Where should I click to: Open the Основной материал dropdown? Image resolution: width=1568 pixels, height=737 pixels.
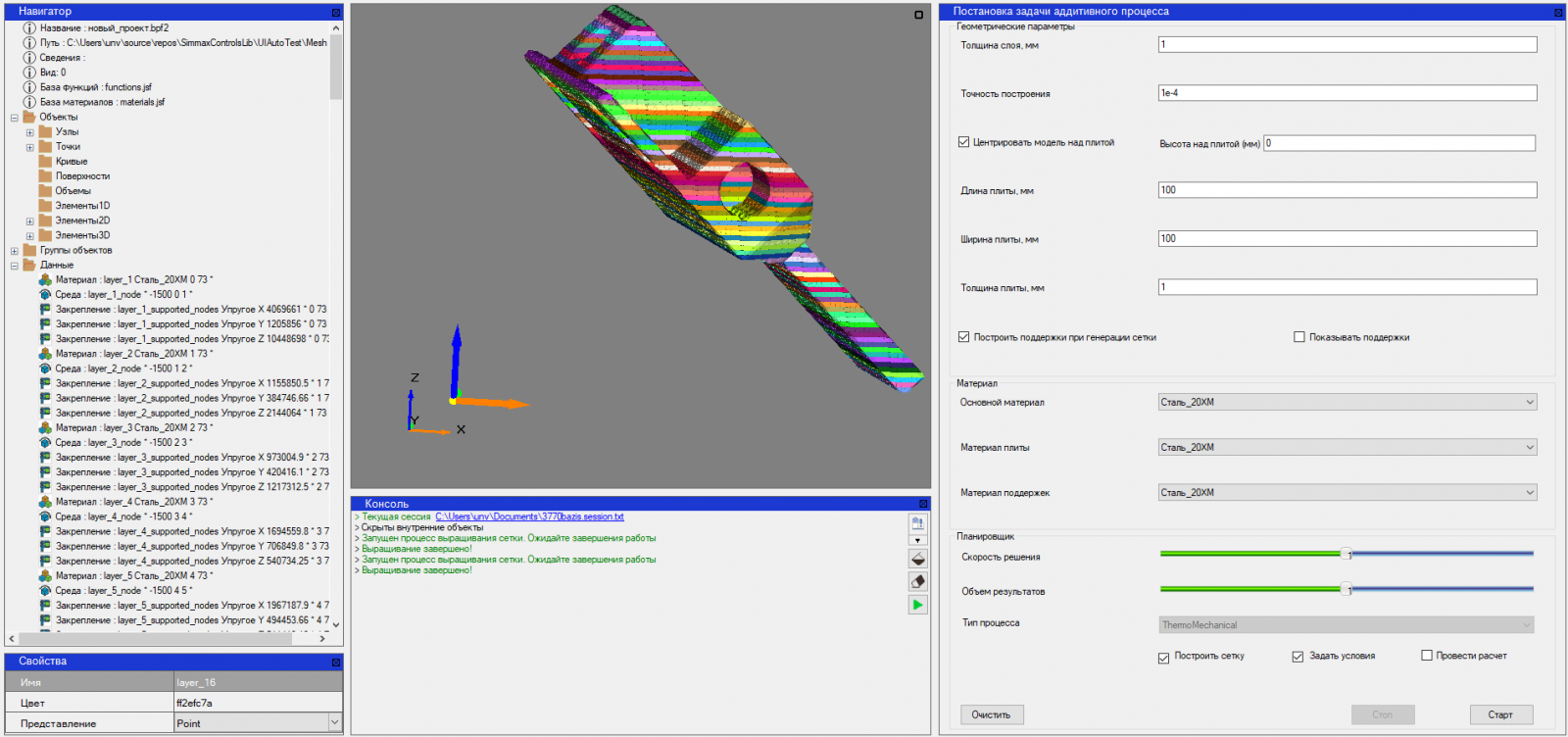point(1347,402)
